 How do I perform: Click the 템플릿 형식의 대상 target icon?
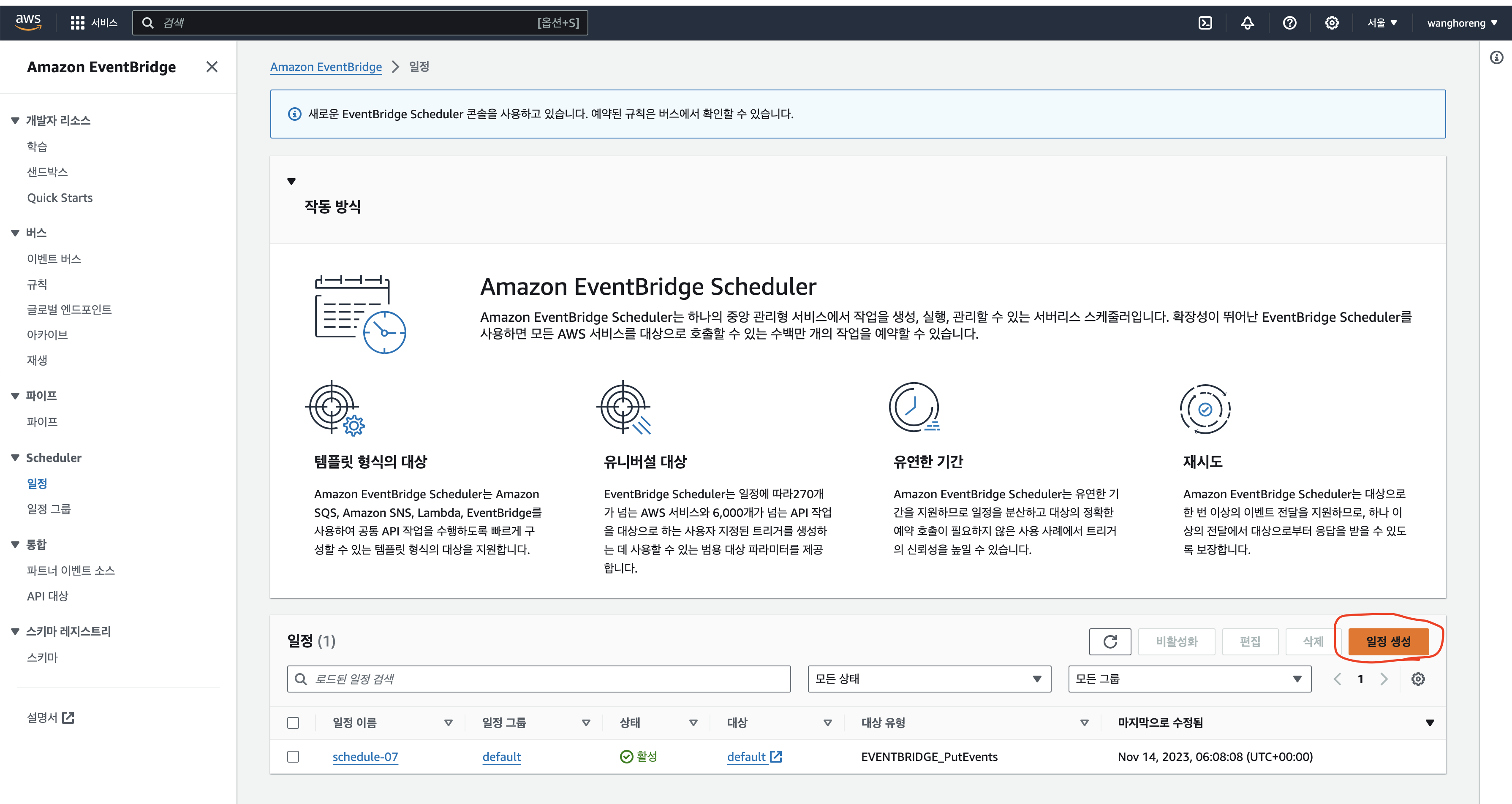pyautogui.click(x=334, y=408)
